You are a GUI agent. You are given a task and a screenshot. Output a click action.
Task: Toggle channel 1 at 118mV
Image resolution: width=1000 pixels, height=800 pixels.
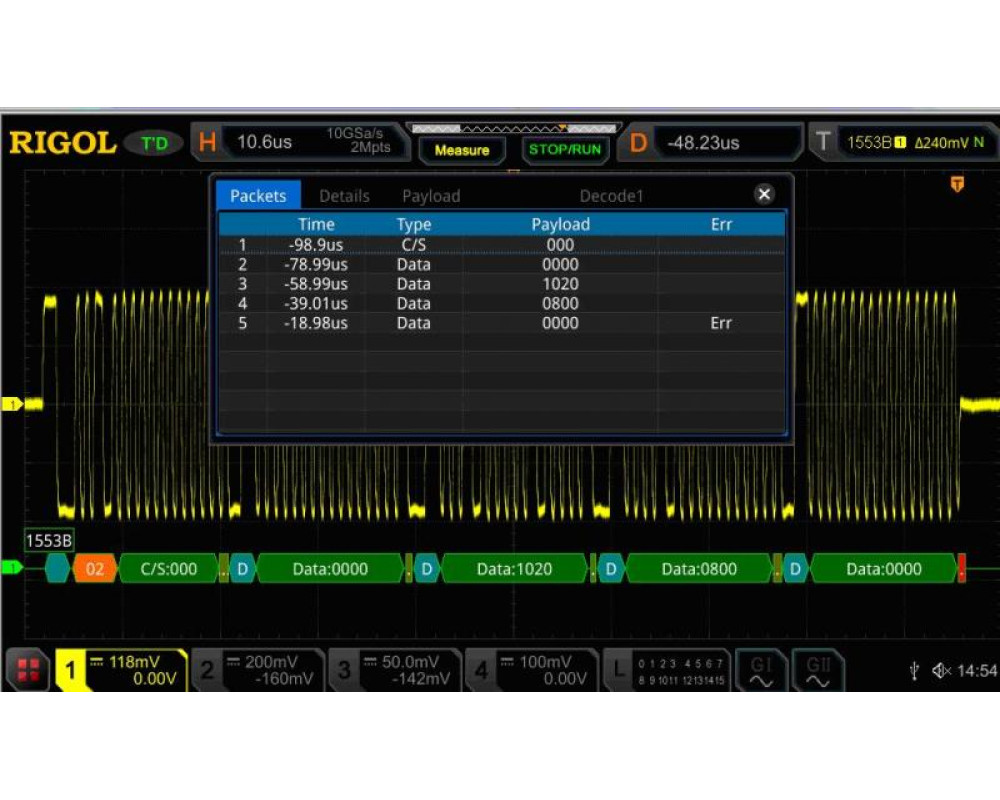(x=122, y=670)
